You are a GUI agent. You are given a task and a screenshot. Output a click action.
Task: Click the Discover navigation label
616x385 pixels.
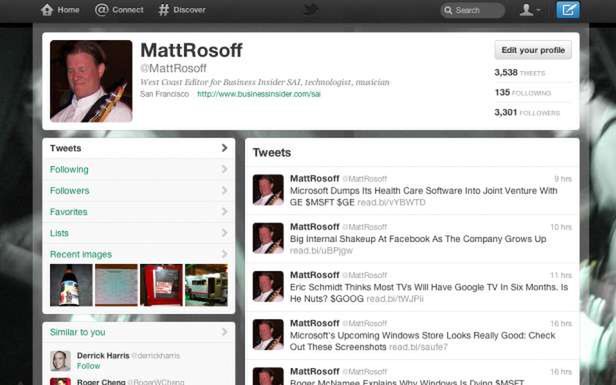tap(189, 10)
